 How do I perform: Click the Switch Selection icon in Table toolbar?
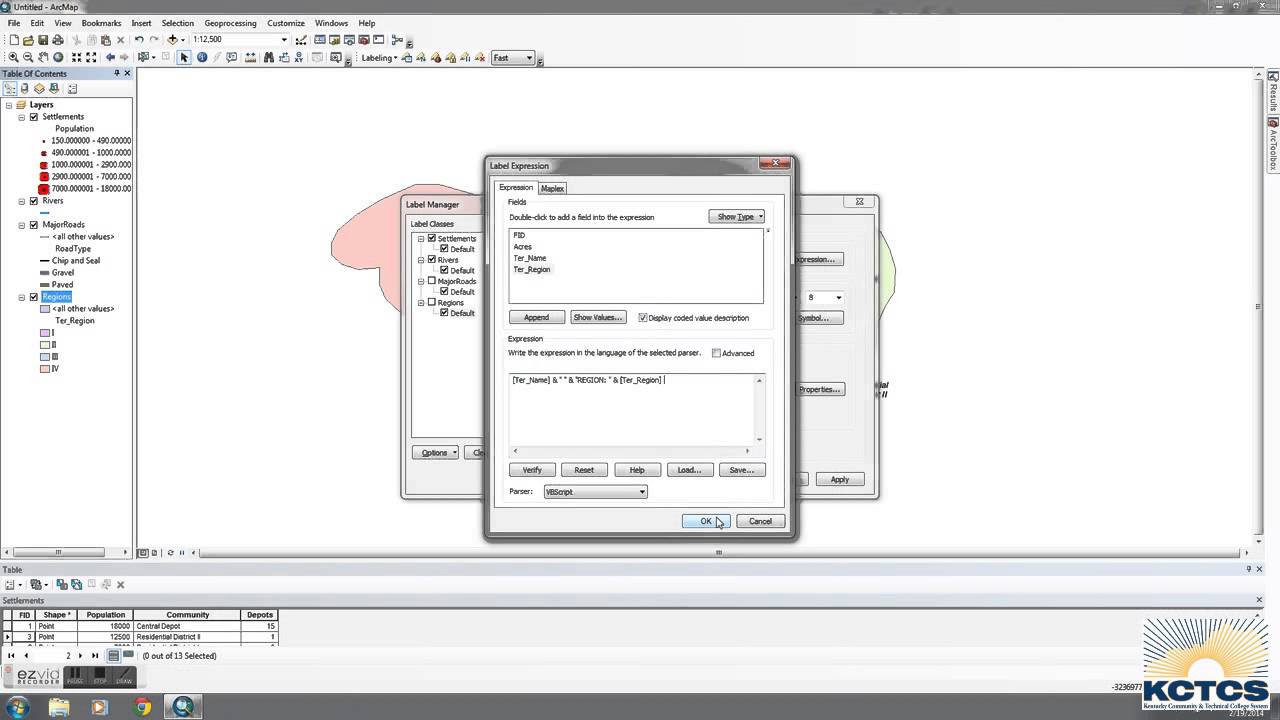click(x=76, y=584)
